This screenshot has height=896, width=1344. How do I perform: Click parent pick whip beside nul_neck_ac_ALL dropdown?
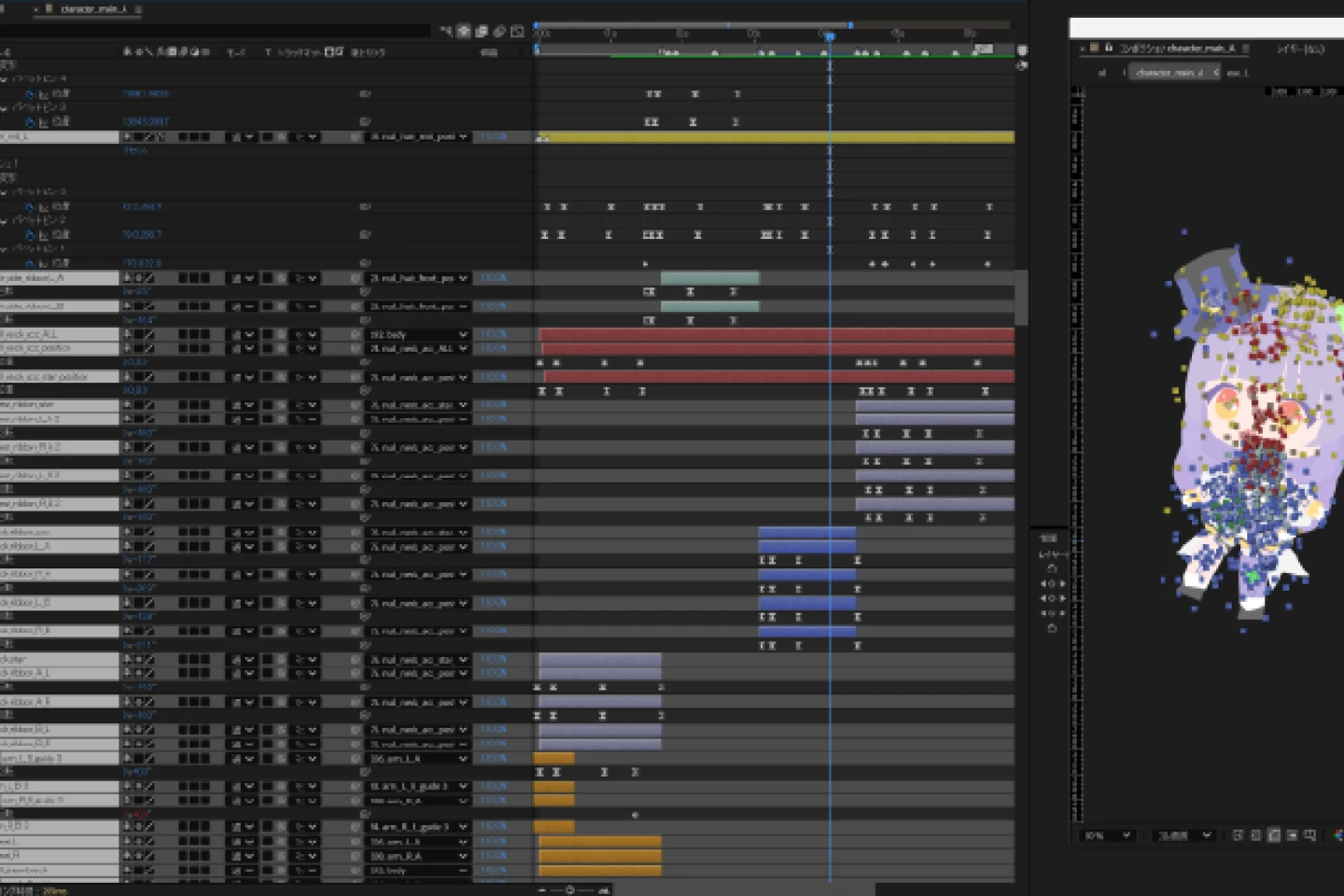[x=356, y=348]
